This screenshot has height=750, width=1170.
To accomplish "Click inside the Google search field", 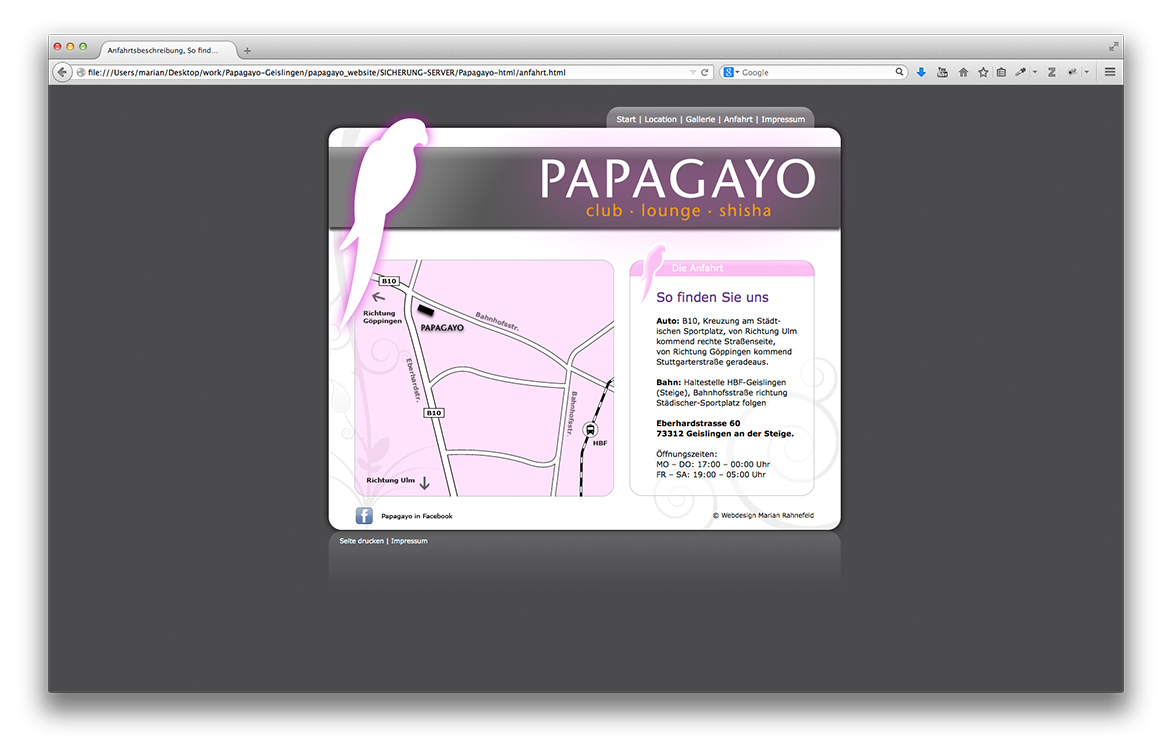I will coord(815,72).
